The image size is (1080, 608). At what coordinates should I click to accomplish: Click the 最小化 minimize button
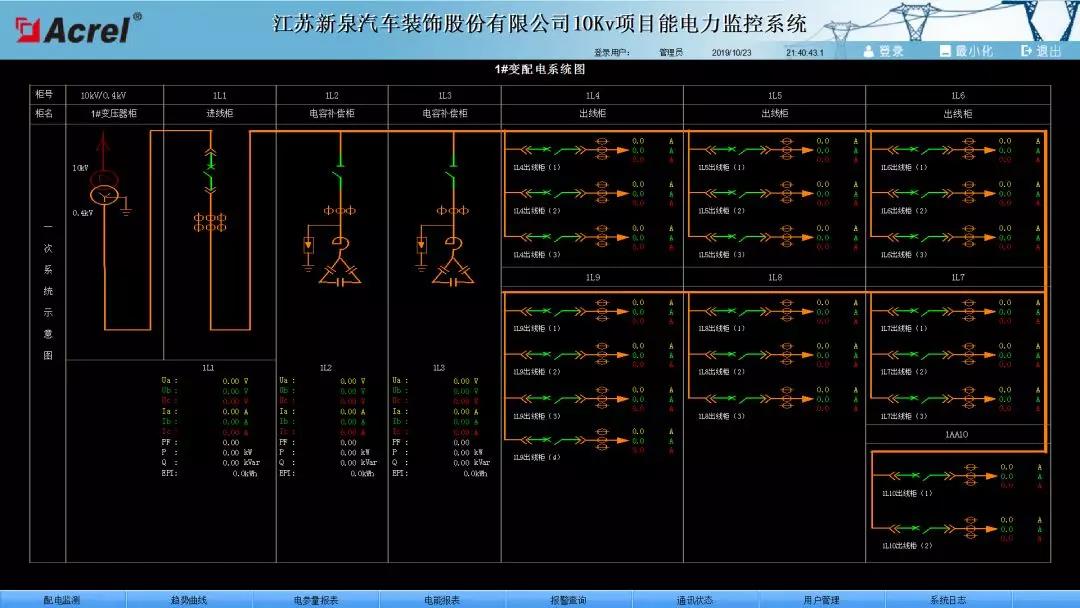coord(966,51)
